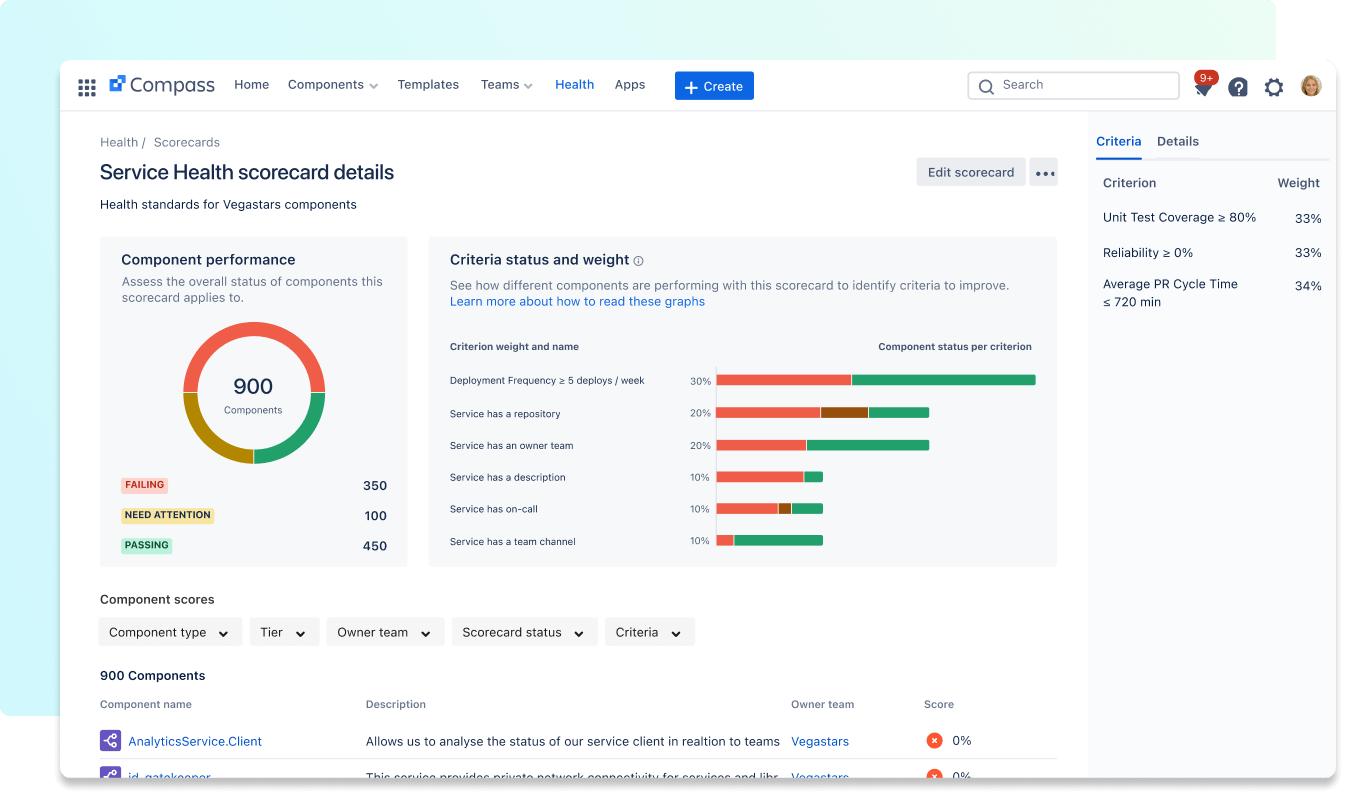Select the Health menu item
The width and height of the screenshot is (1345, 794).
[x=575, y=85]
